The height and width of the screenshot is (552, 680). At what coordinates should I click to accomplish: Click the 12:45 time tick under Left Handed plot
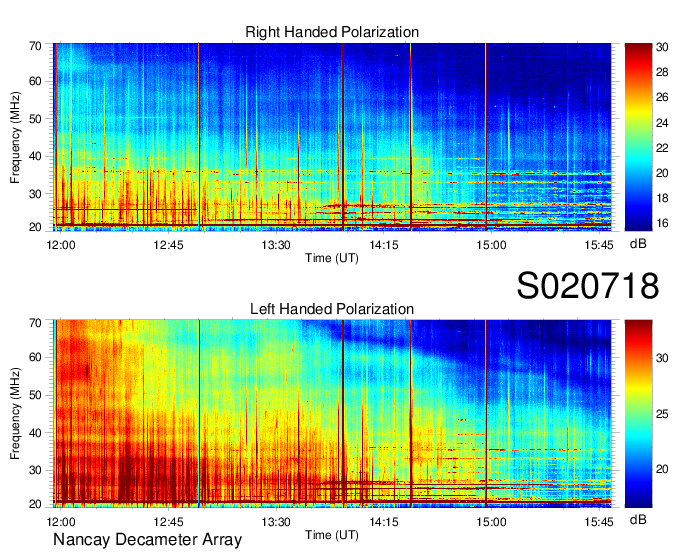(x=168, y=522)
